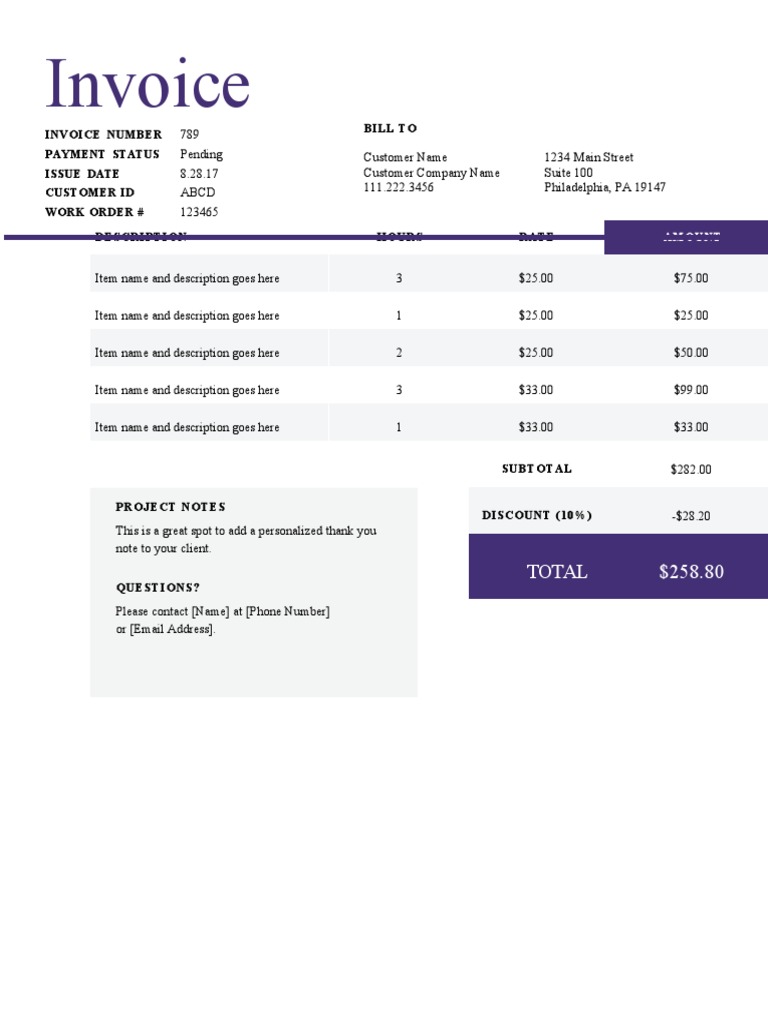
Task: Click the Pending payment status value
Action: 201,154
